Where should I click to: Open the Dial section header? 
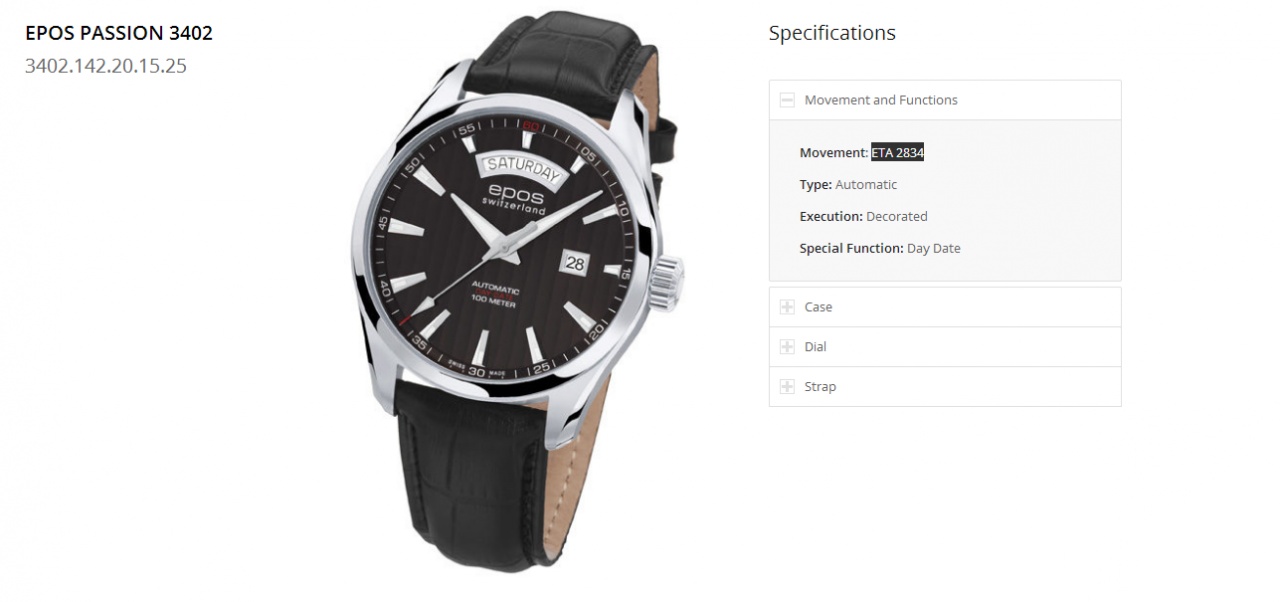point(945,347)
